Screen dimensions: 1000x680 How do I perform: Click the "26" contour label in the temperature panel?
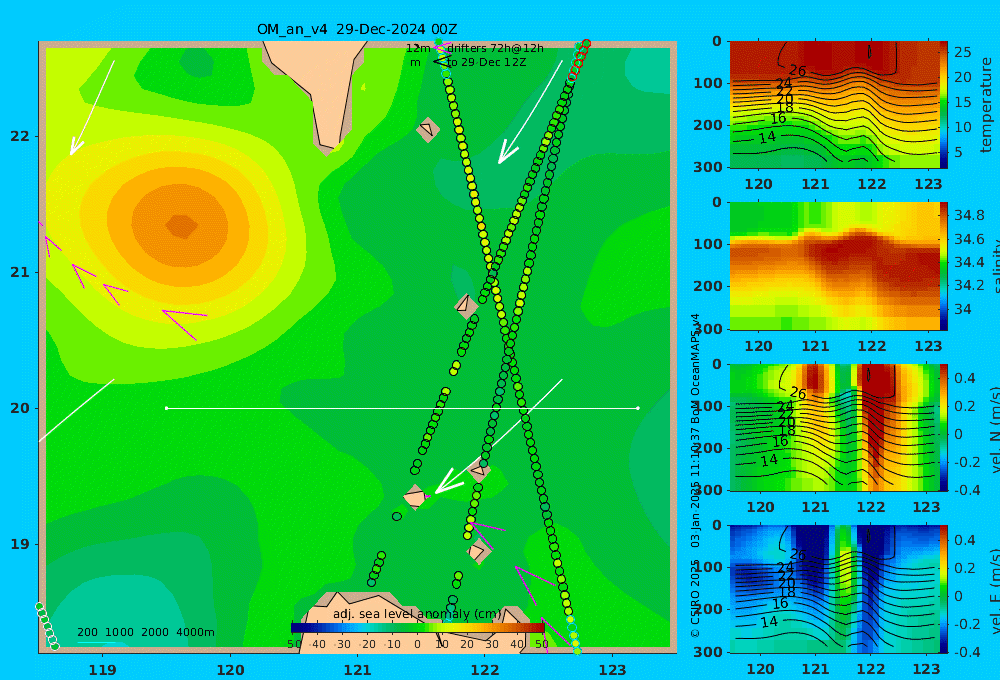point(798,71)
